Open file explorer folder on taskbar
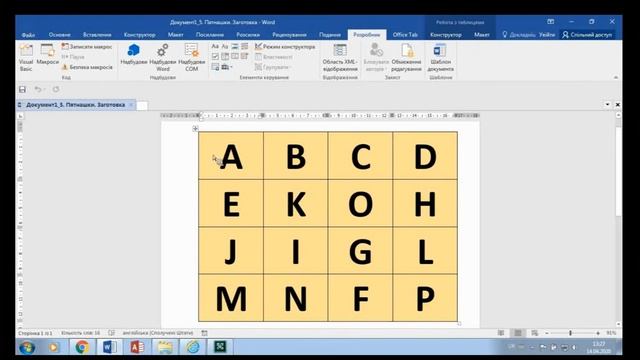The height and width of the screenshot is (360, 640). [165, 347]
